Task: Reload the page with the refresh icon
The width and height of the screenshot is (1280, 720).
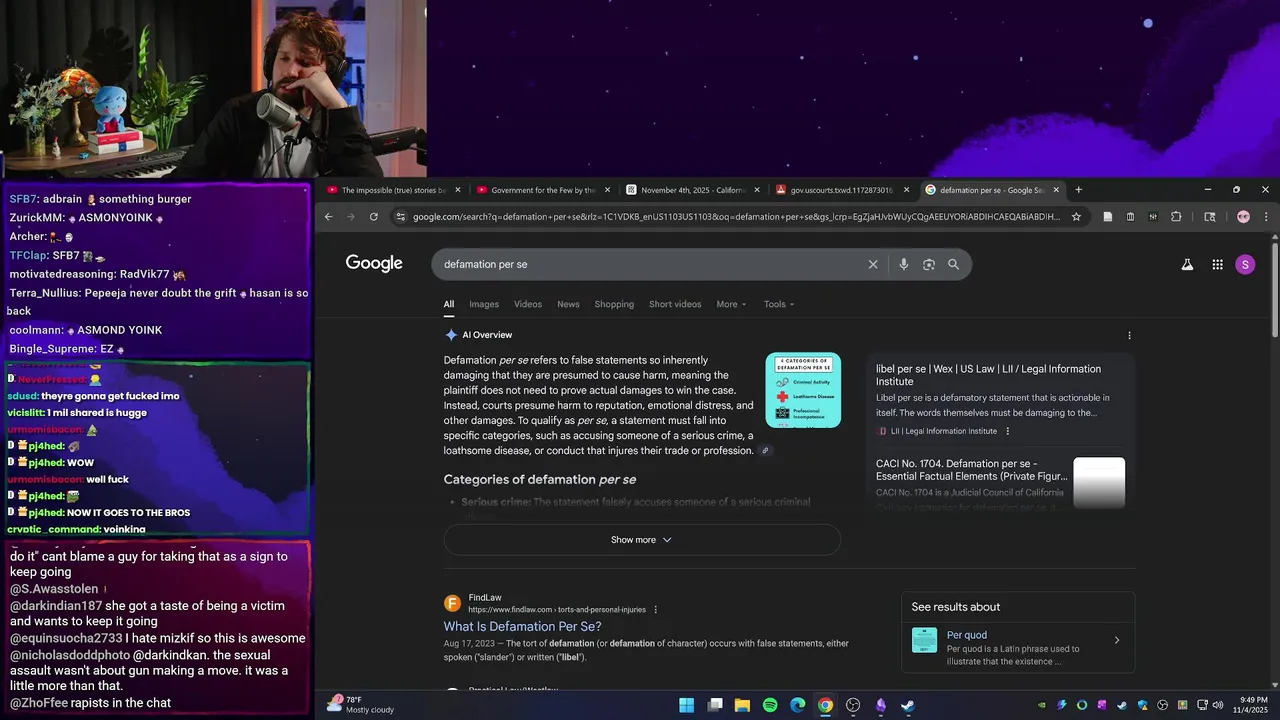Action: tap(374, 216)
